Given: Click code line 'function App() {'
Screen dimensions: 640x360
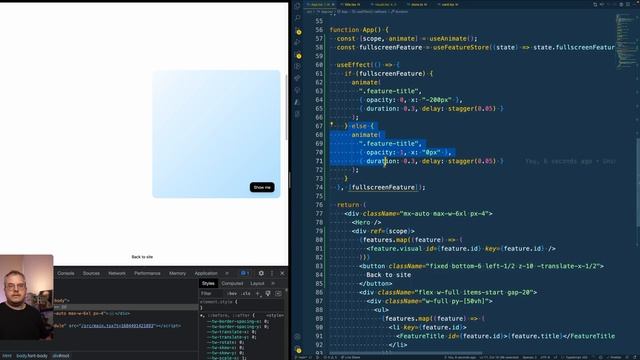Looking at the screenshot, I should click(x=359, y=30).
